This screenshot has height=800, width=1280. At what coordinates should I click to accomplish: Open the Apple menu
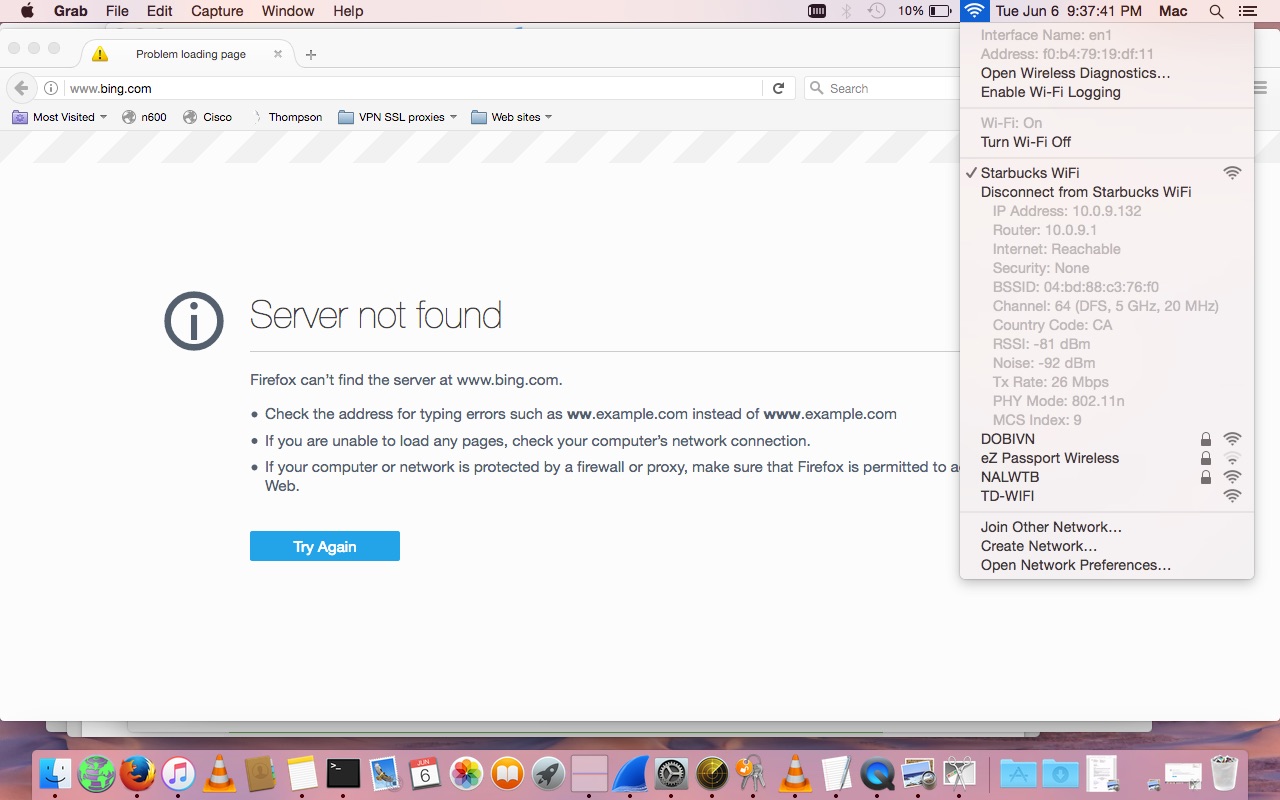pyautogui.click(x=27, y=11)
